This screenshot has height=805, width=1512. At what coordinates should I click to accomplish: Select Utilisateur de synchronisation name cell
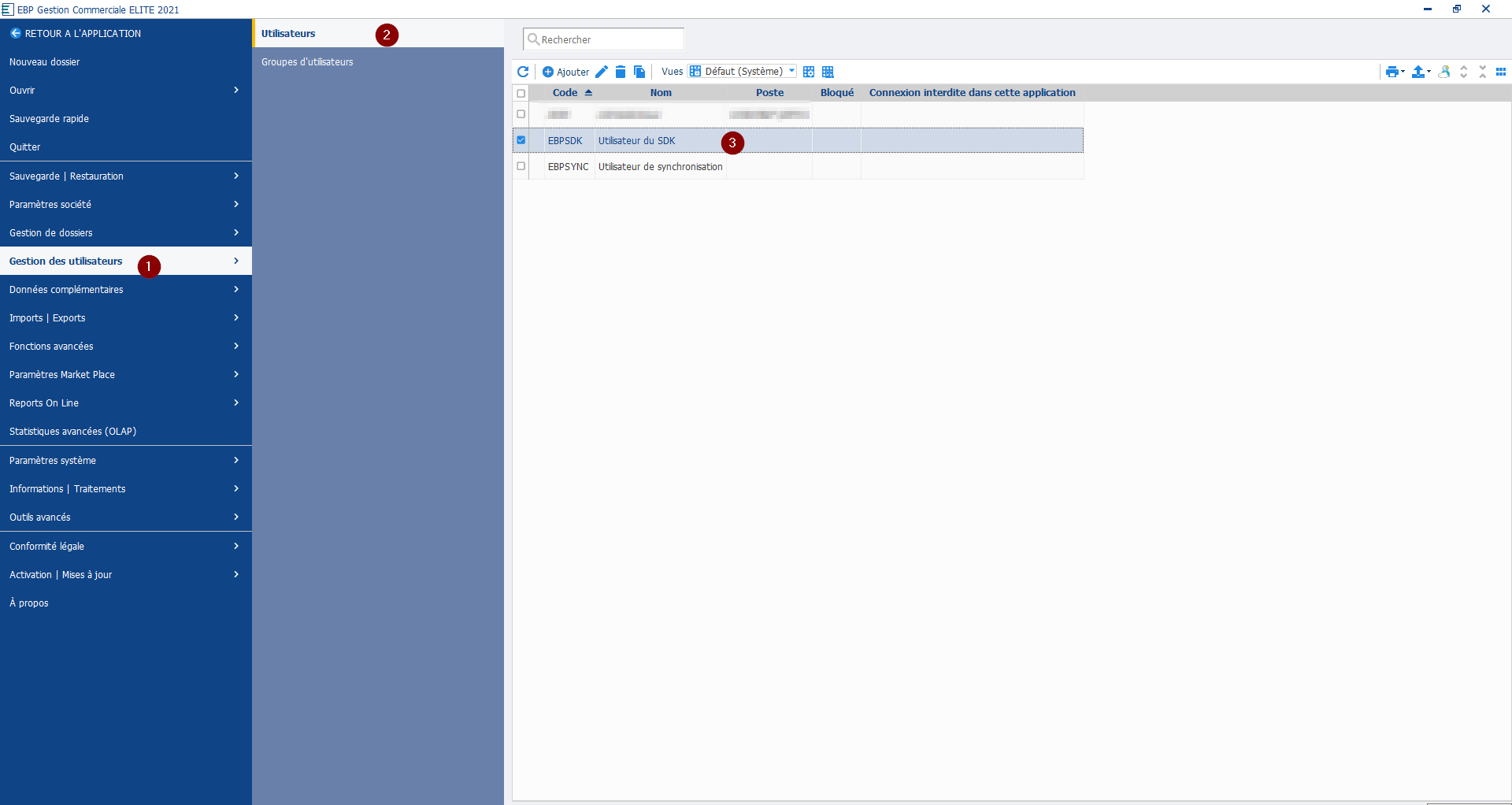coord(661,166)
